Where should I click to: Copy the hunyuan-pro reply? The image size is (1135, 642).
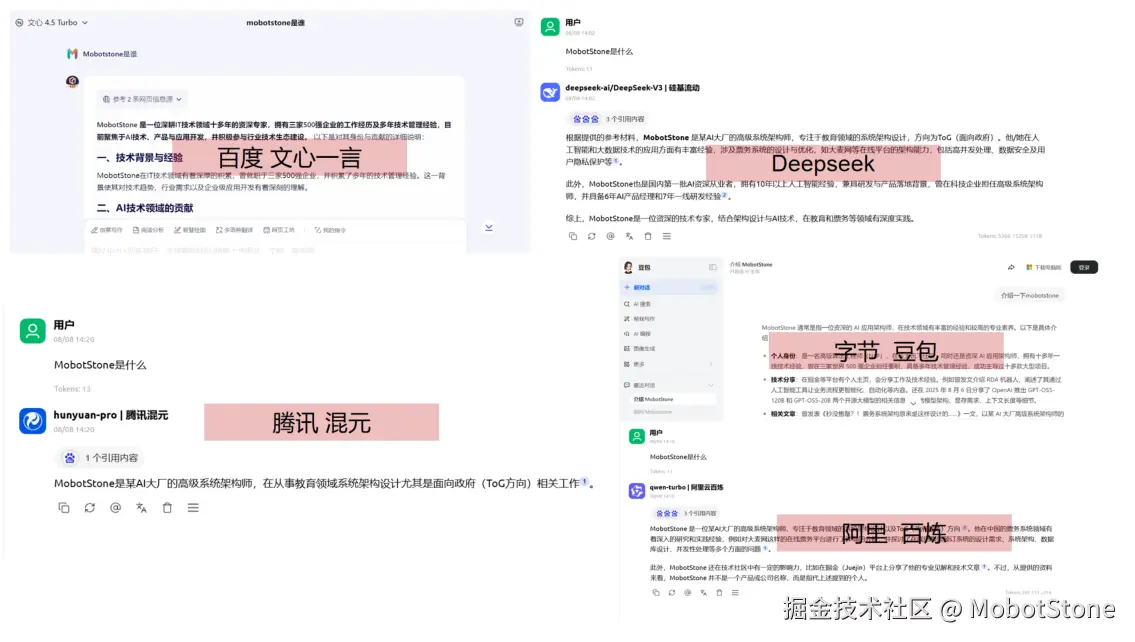click(x=64, y=508)
